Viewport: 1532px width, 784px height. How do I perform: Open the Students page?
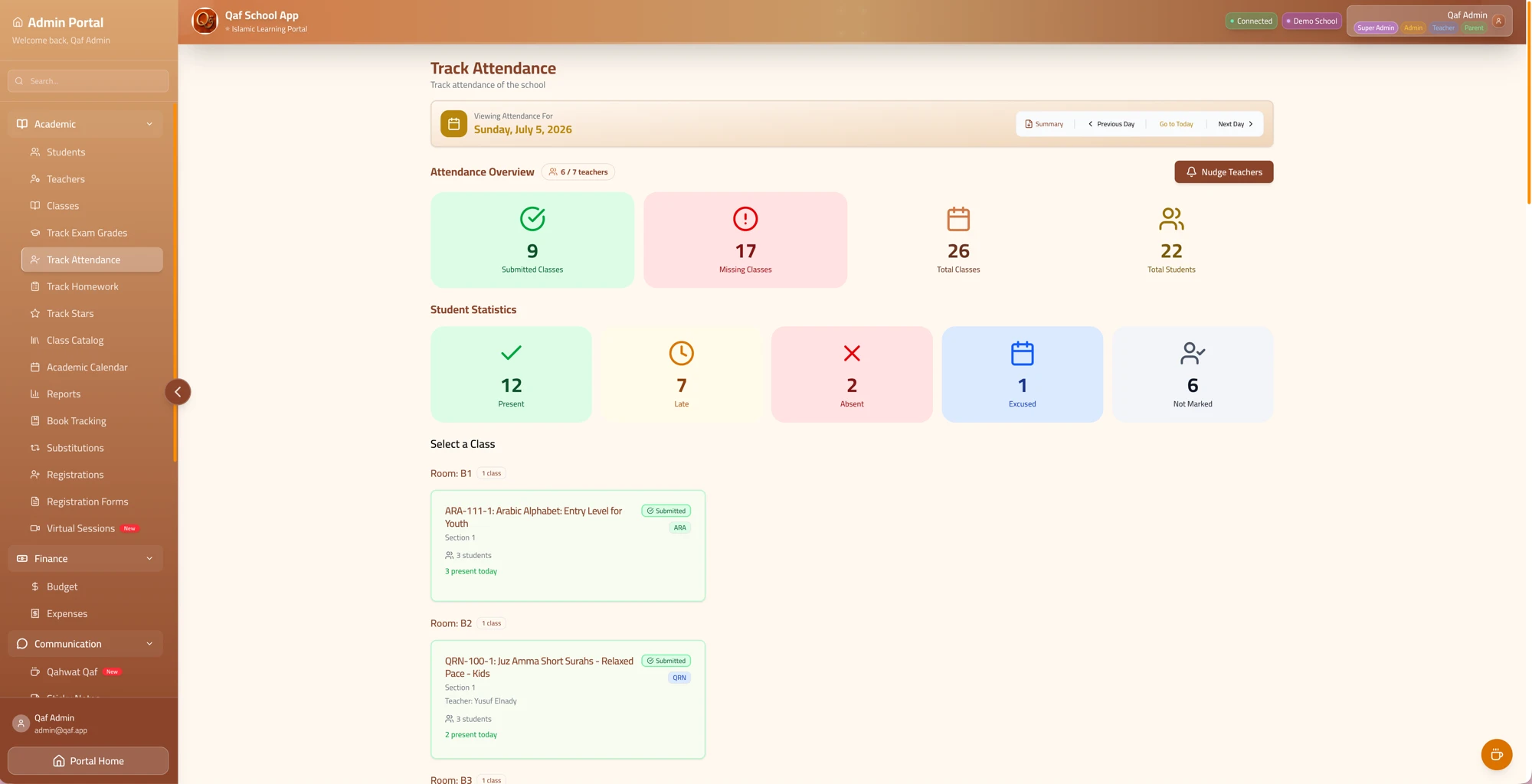[x=92, y=152]
